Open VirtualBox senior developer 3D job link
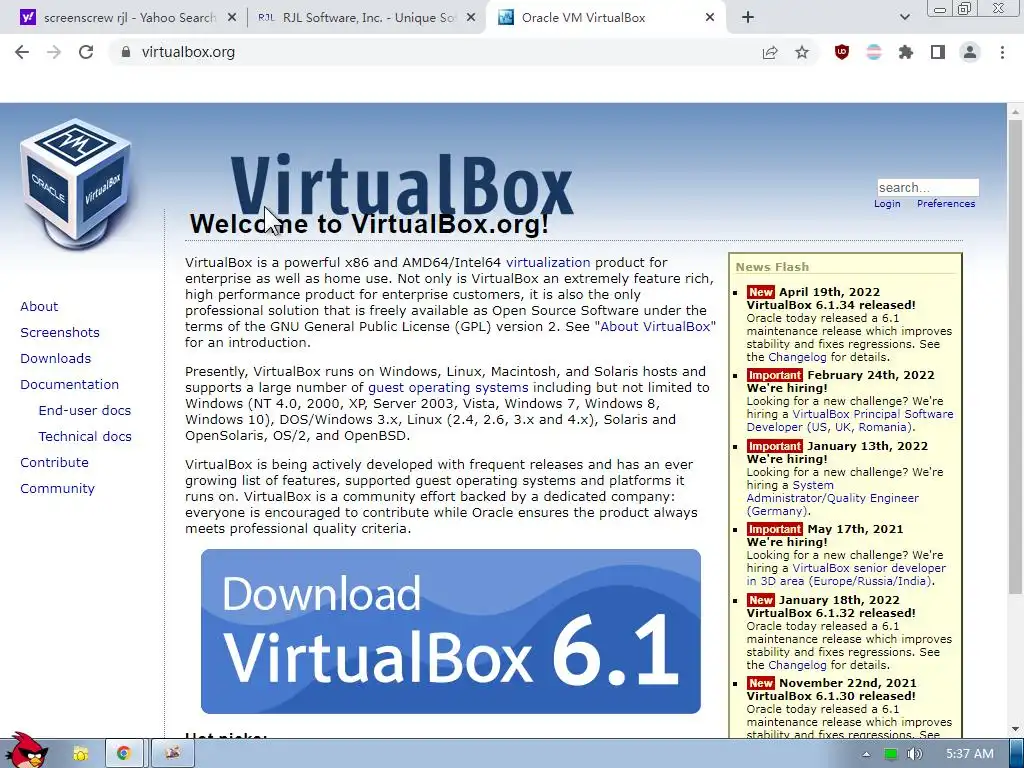The height and width of the screenshot is (768, 1024). click(x=846, y=575)
